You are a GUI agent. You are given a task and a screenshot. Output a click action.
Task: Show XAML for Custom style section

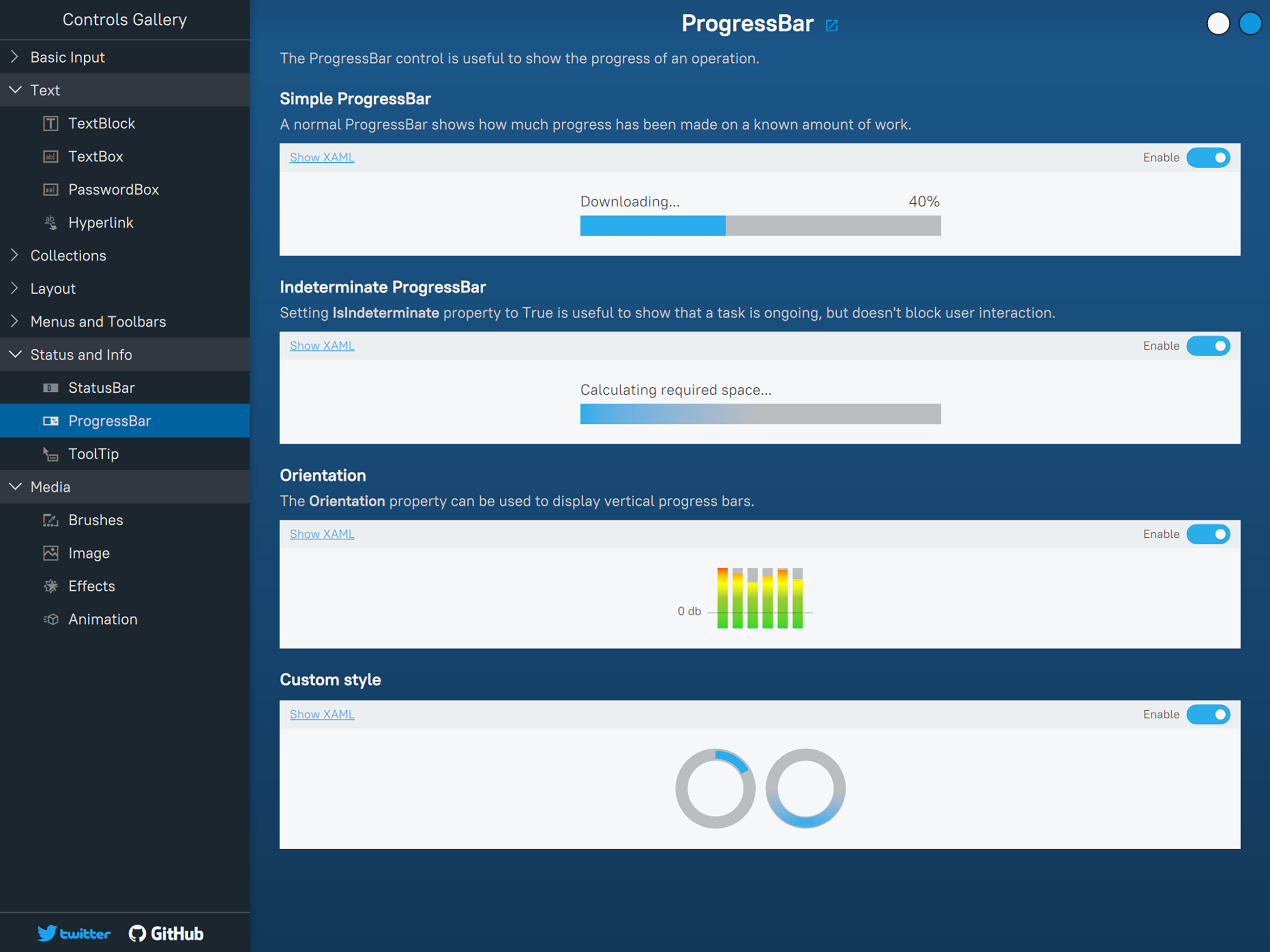pos(322,714)
